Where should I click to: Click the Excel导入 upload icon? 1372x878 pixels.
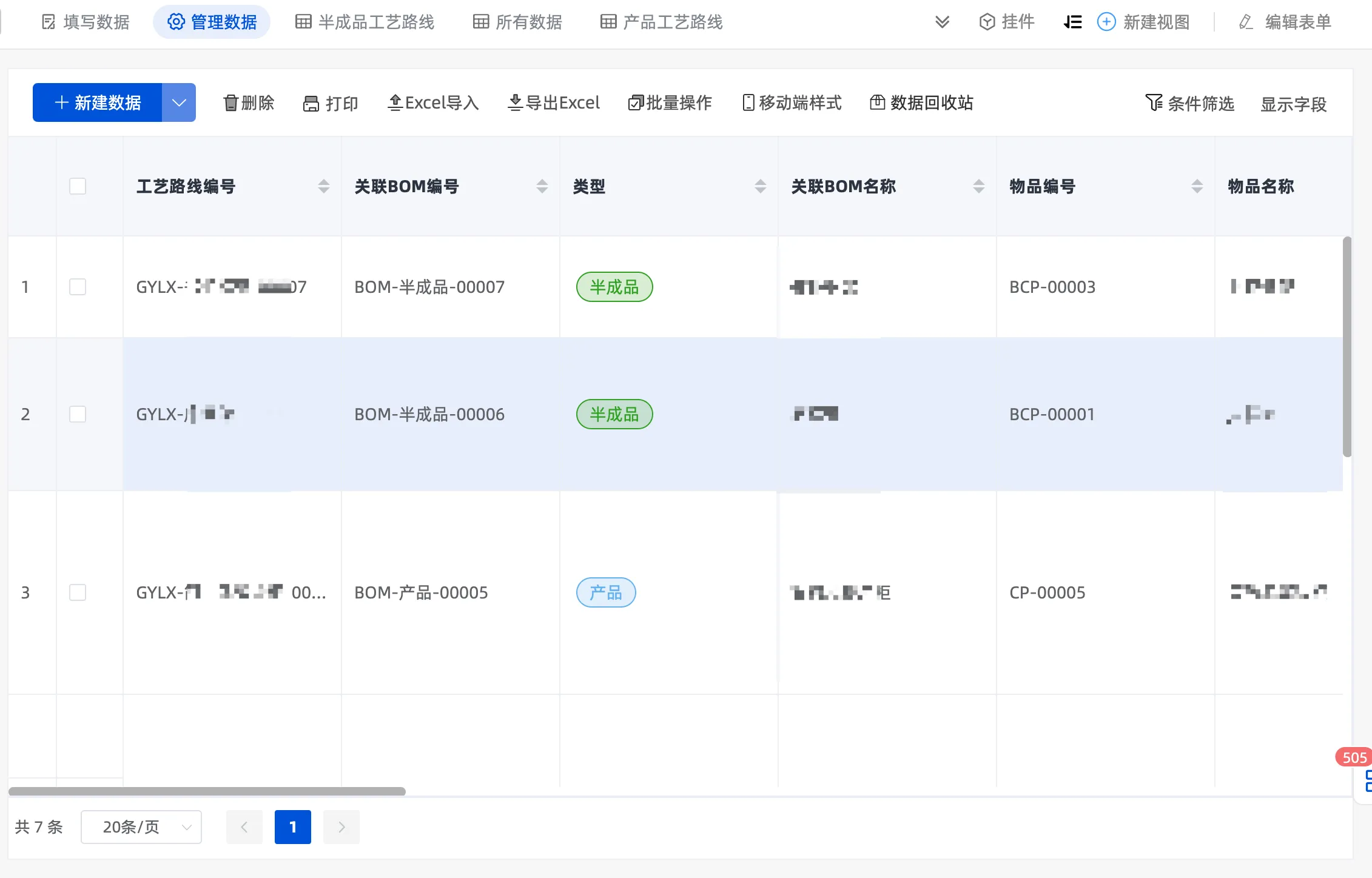[395, 103]
